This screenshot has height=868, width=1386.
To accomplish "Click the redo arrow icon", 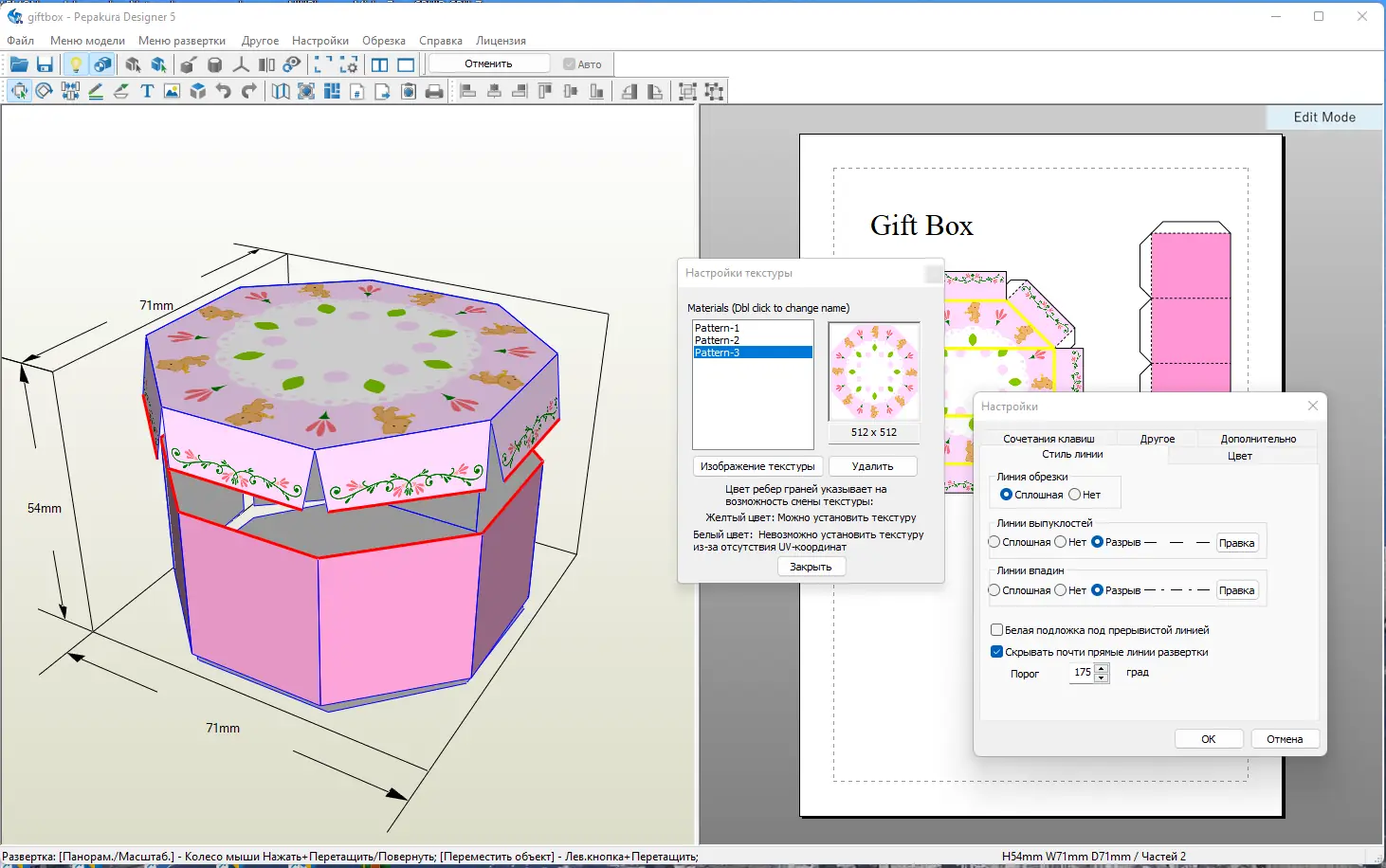I will coord(249,92).
